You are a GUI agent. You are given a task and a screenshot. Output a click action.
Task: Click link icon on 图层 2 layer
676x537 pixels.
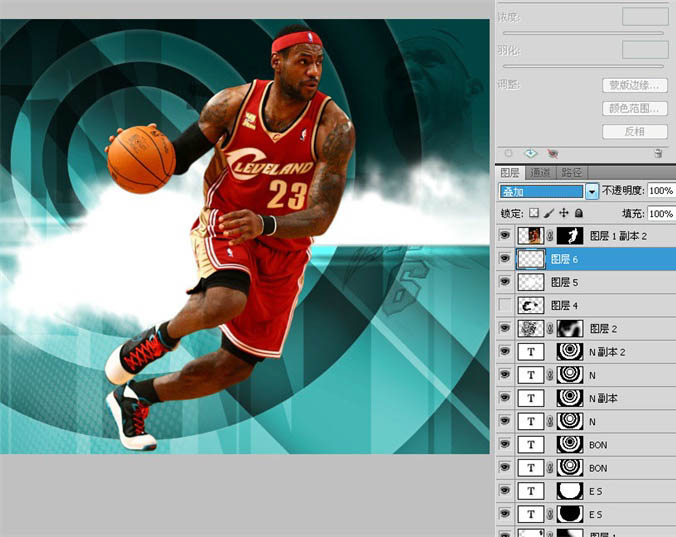click(x=550, y=329)
